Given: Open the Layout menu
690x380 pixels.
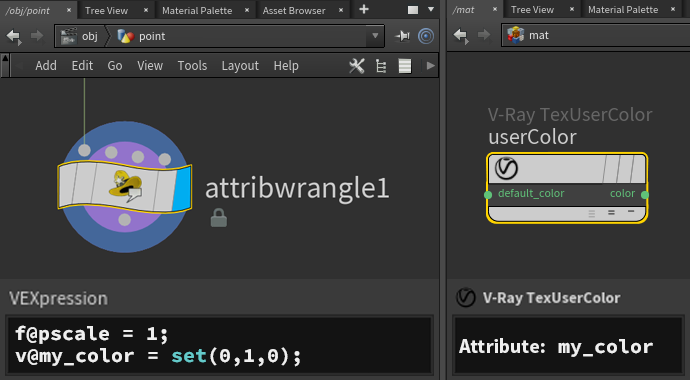Looking at the screenshot, I should 240,66.
